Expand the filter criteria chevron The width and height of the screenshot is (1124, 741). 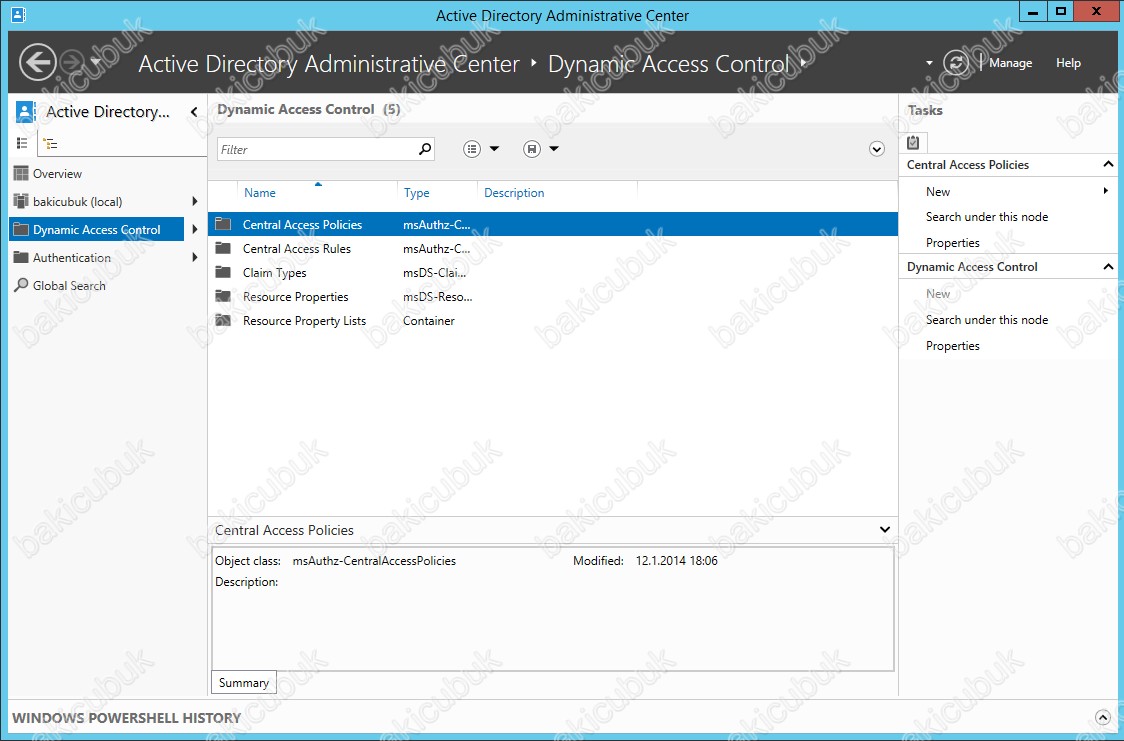pos(877,149)
